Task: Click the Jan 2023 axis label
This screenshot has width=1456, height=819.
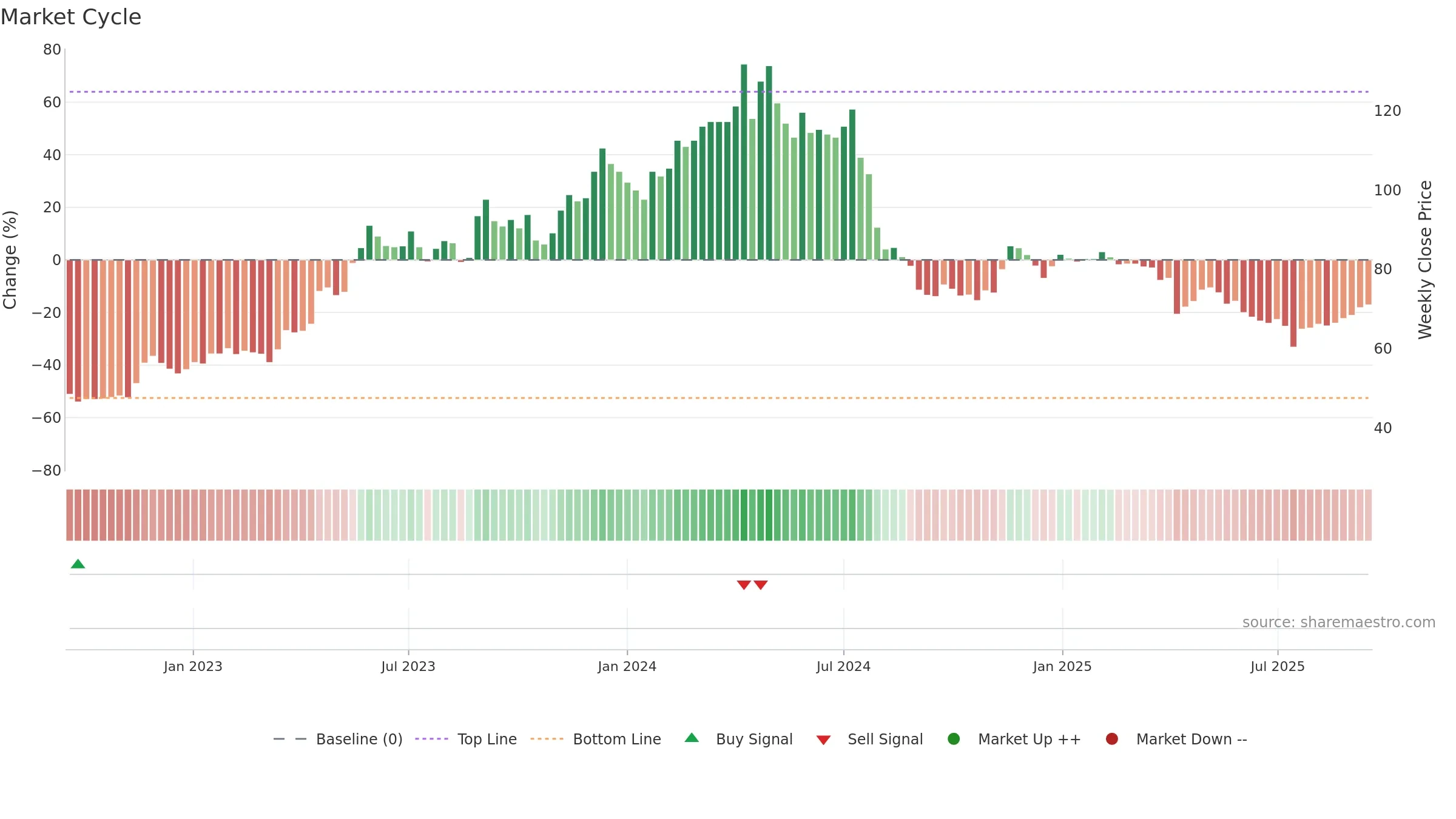Action: (193, 667)
